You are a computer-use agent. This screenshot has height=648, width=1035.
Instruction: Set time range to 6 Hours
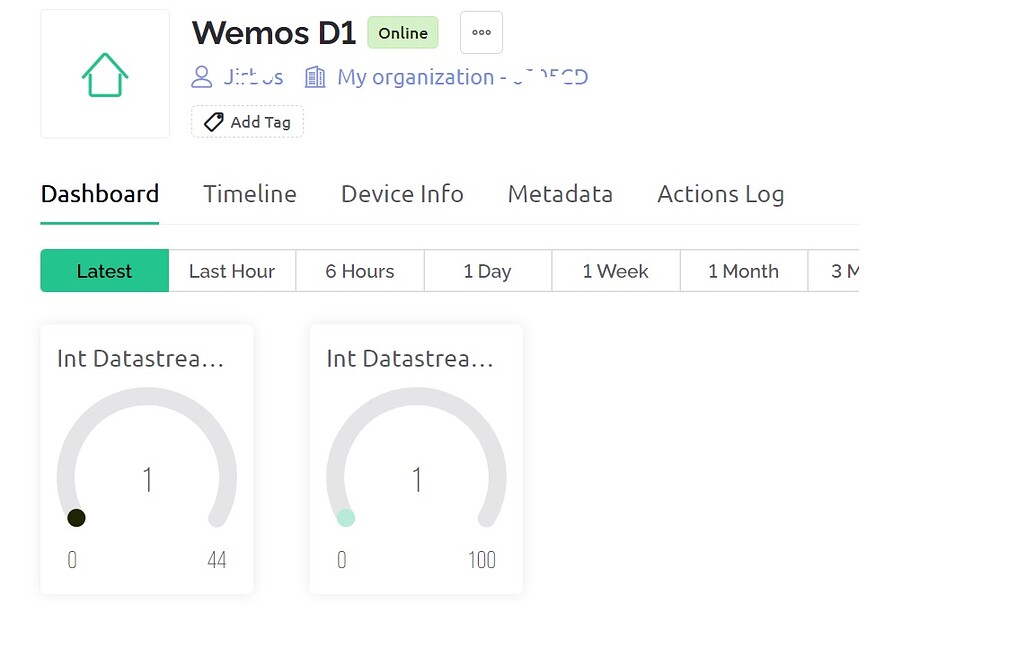(360, 271)
